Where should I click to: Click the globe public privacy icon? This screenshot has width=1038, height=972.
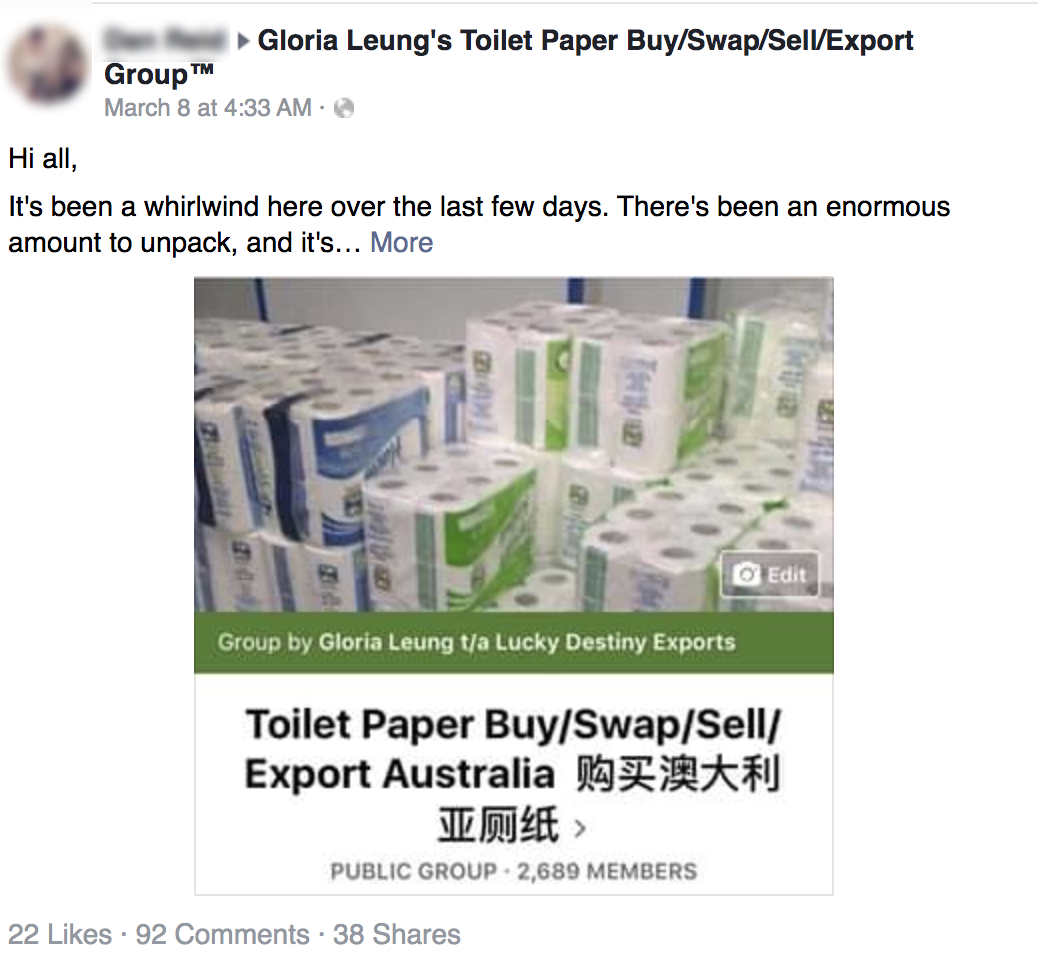click(x=344, y=108)
